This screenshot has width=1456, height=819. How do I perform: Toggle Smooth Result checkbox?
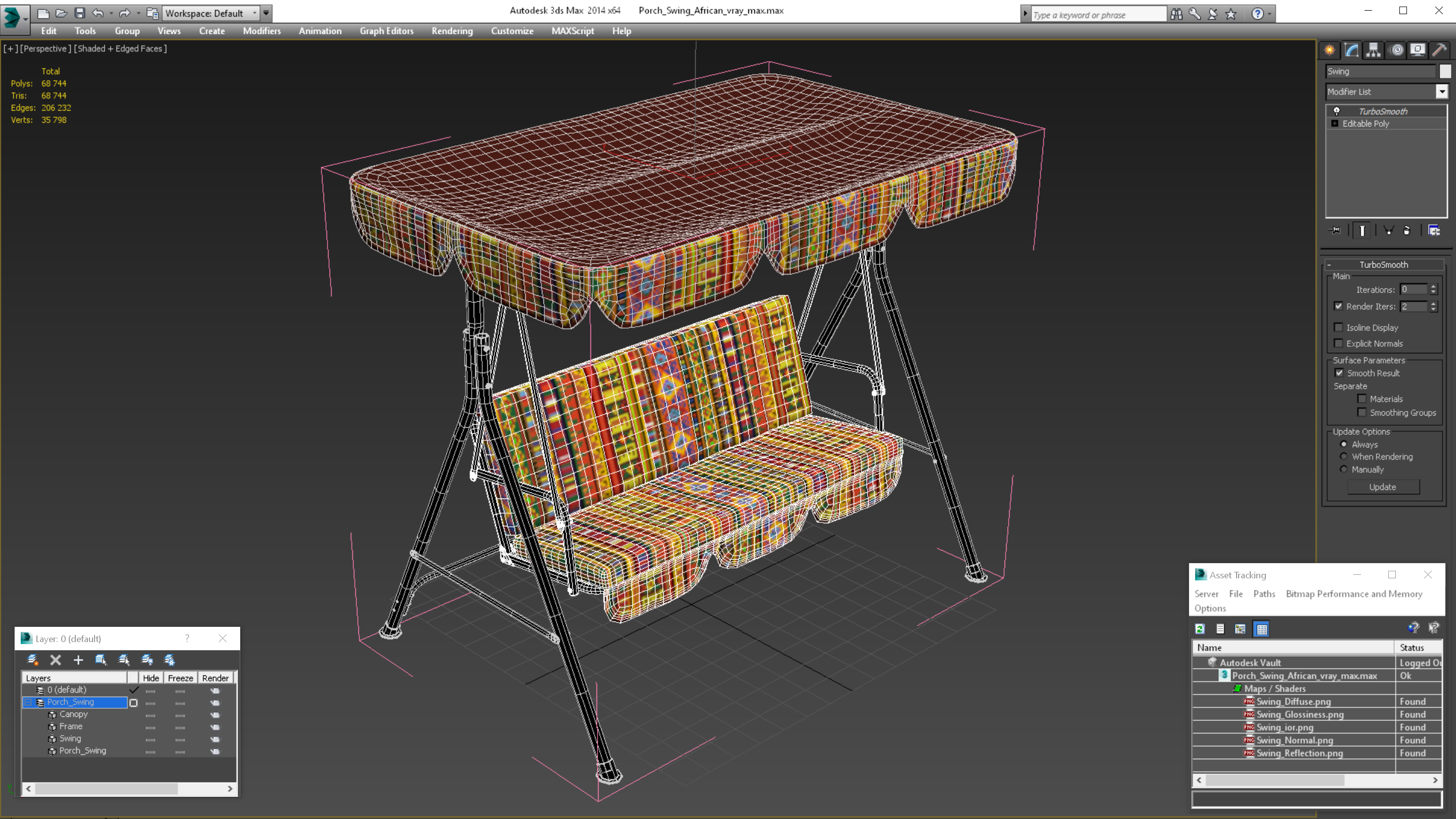1339,373
